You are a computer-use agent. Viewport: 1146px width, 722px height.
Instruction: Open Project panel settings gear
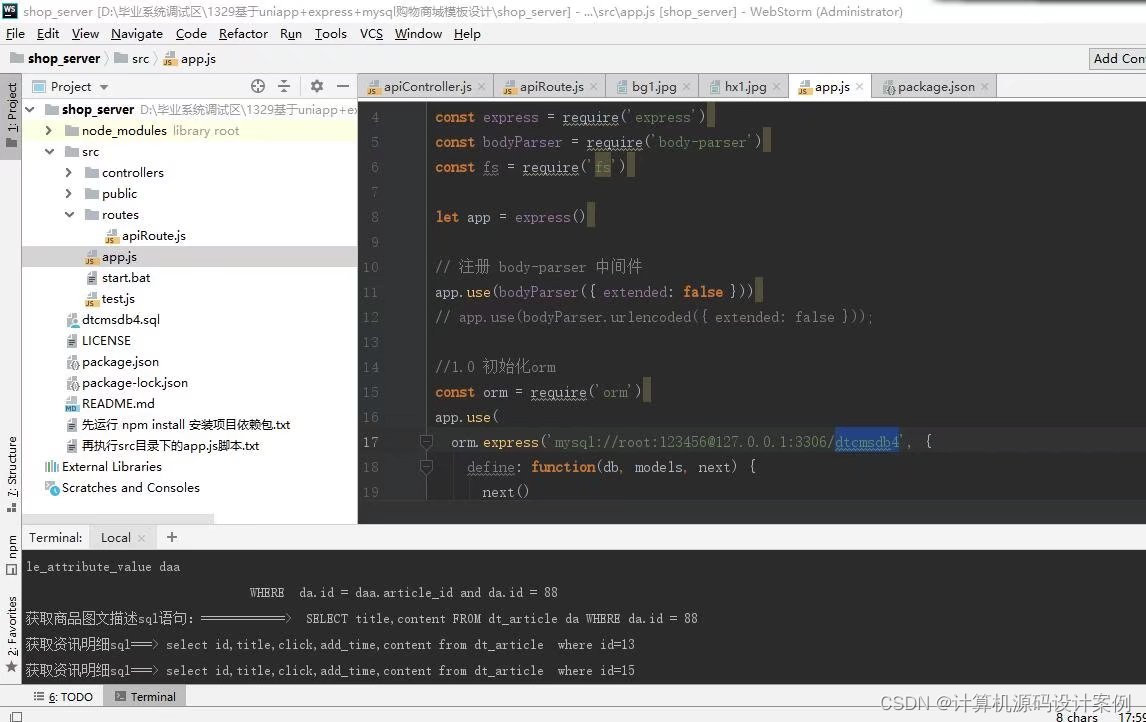tap(316, 86)
